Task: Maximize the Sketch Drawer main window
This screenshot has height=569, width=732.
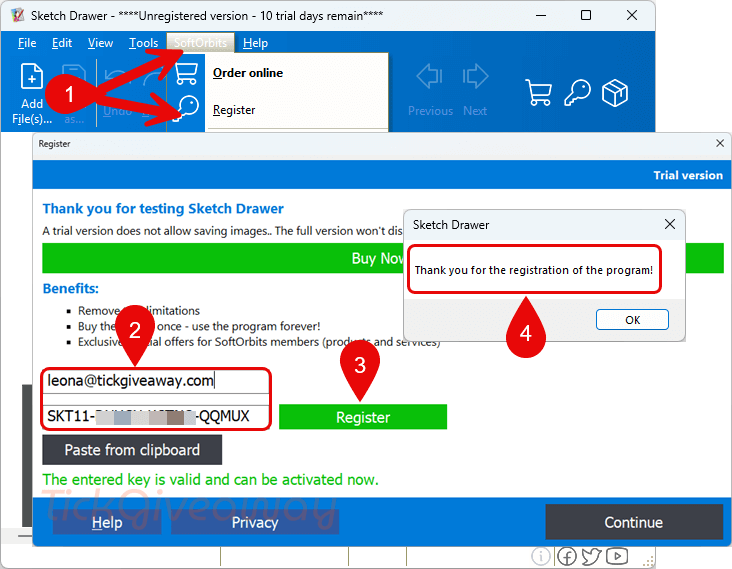Action: click(x=586, y=15)
